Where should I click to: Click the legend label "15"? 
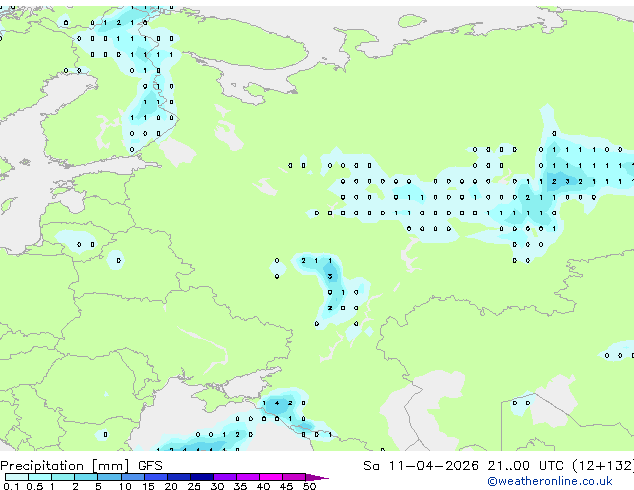coord(148,486)
